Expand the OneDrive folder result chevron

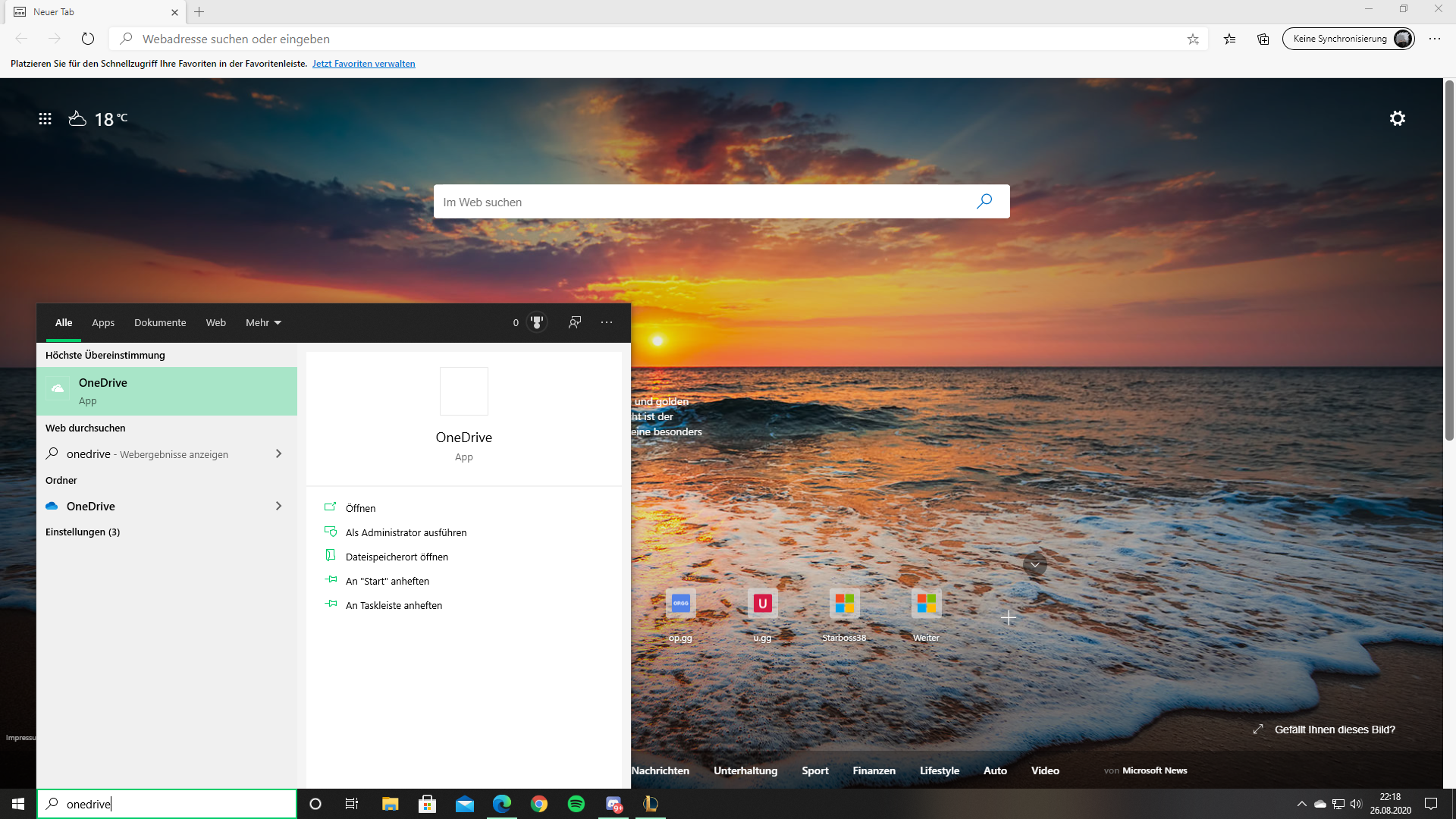coord(278,506)
